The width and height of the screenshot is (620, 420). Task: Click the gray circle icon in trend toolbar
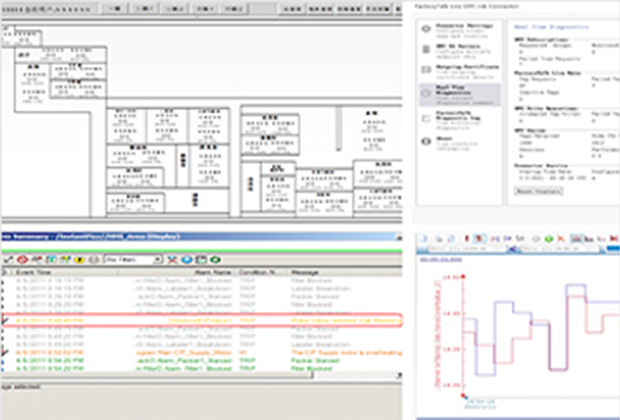pyautogui.click(x=536, y=238)
